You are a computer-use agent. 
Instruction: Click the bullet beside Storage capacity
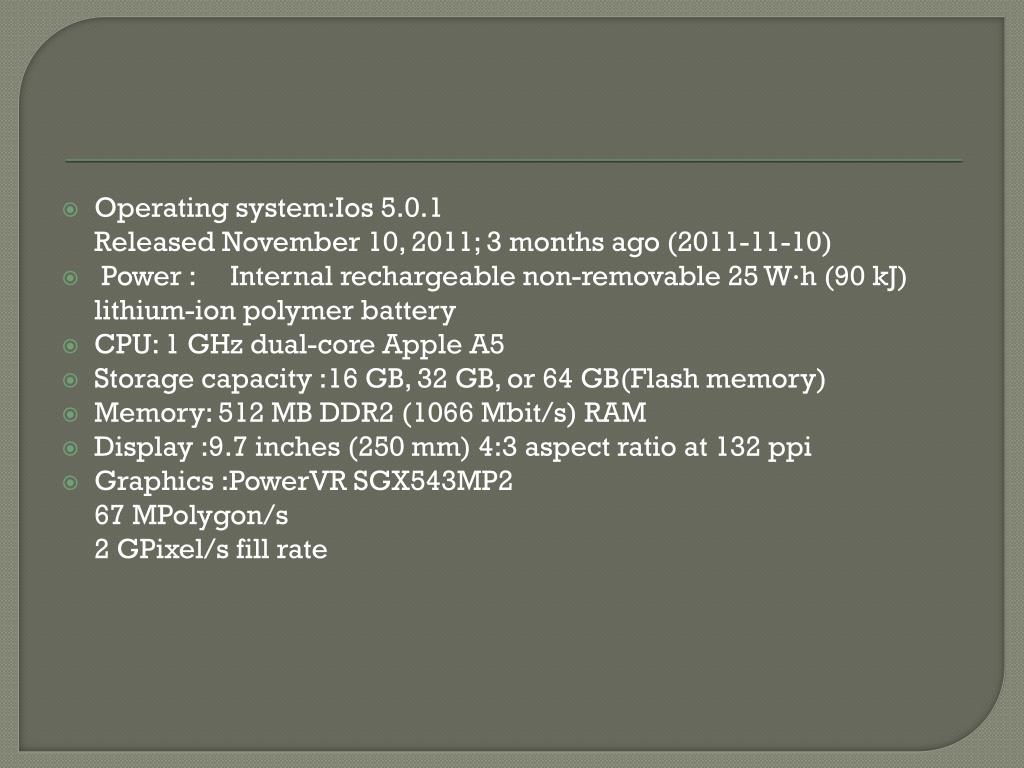71,380
